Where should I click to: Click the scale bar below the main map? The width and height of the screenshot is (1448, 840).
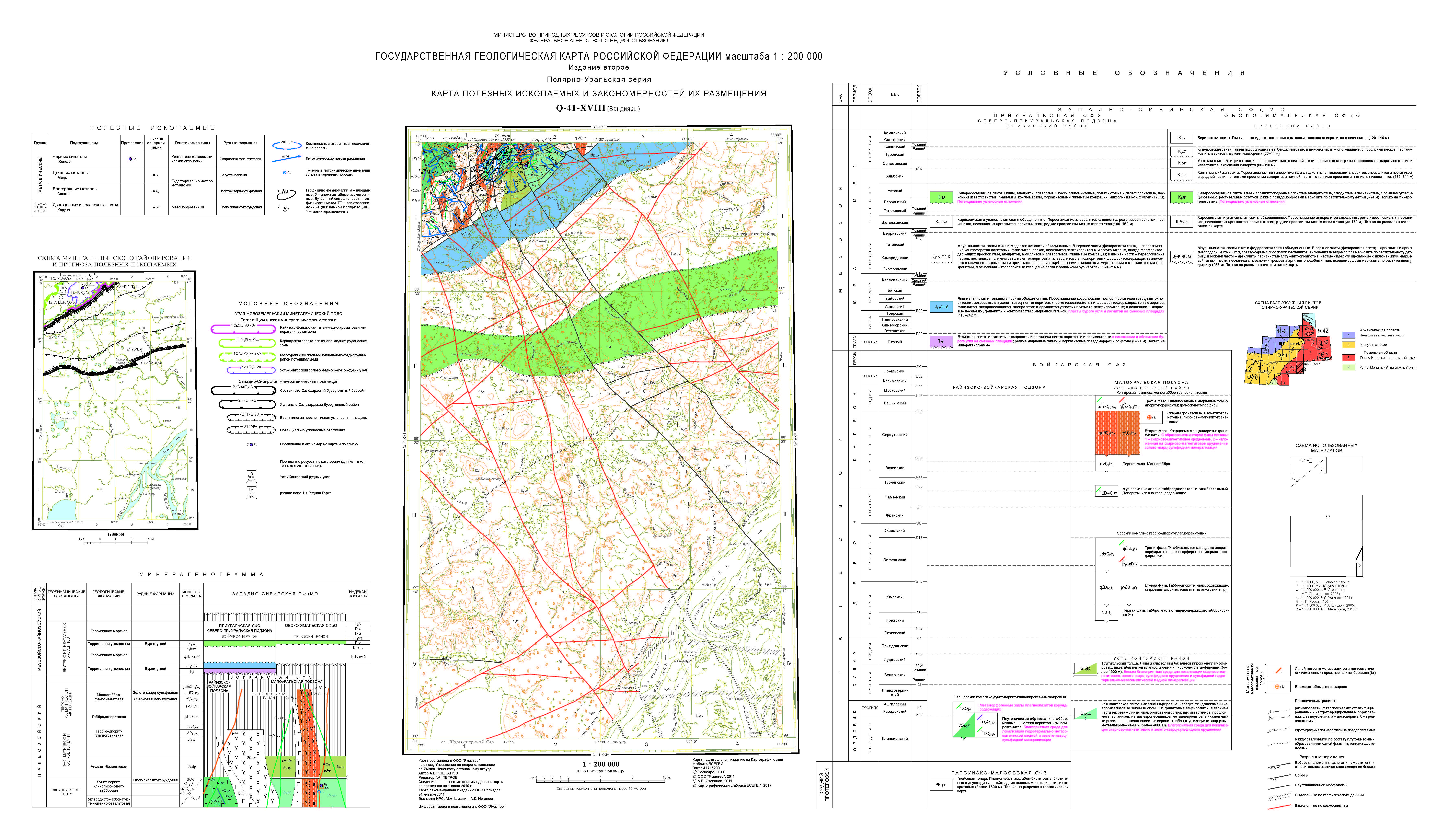tap(600, 780)
